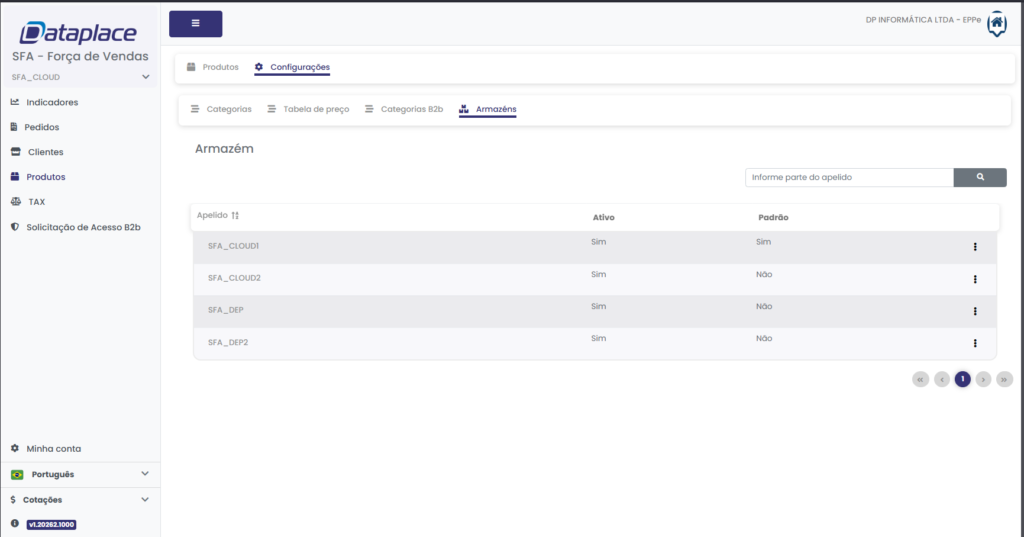1024x537 pixels.
Task: Open the TAX sidebar item
Action: [36, 201]
